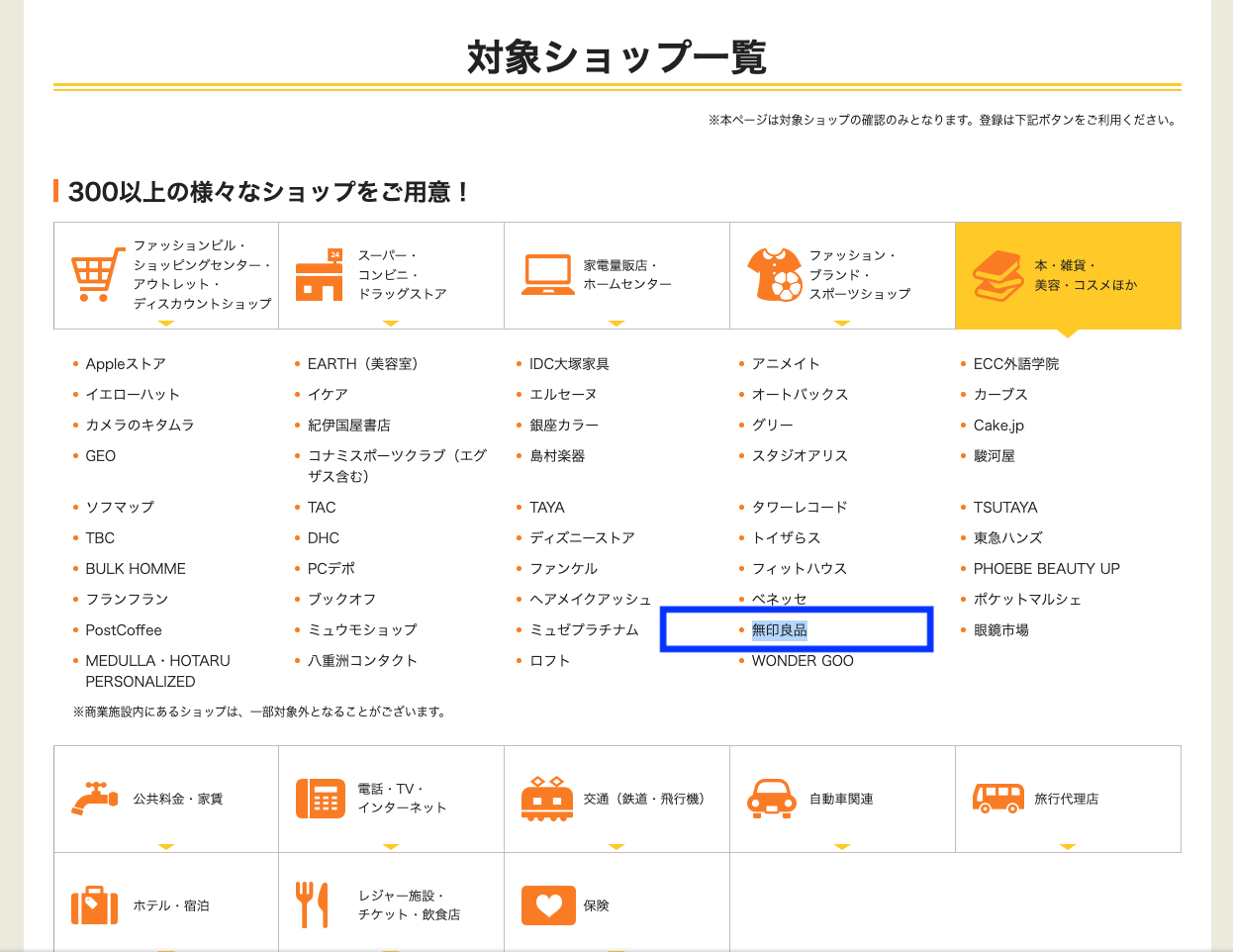This screenshot has height=952, width=1233.
Task: Open the ファッションビル・ショッピングセンター tab
Action: 166,275
